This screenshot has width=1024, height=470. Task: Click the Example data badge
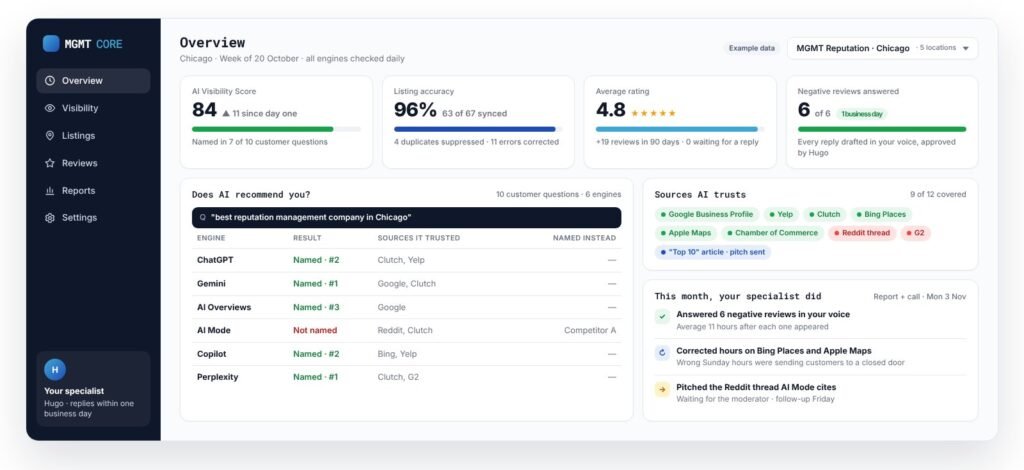point(752,48)
